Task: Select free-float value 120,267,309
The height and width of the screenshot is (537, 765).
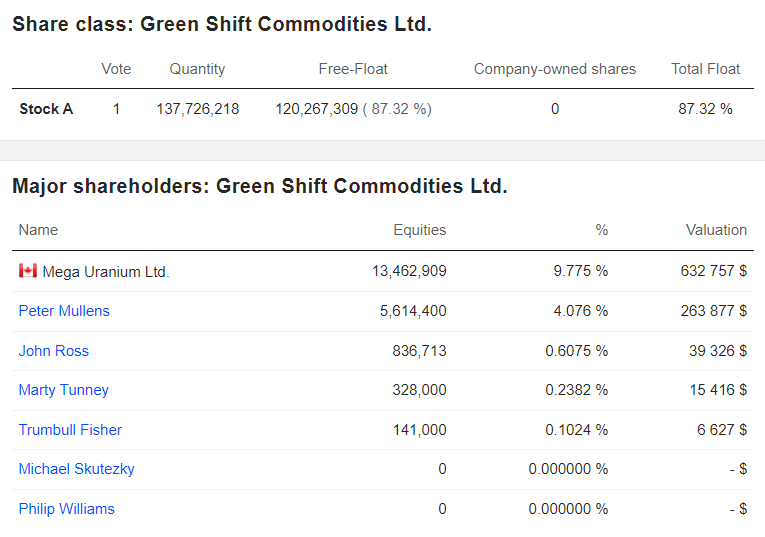Action: coord(317,109)
